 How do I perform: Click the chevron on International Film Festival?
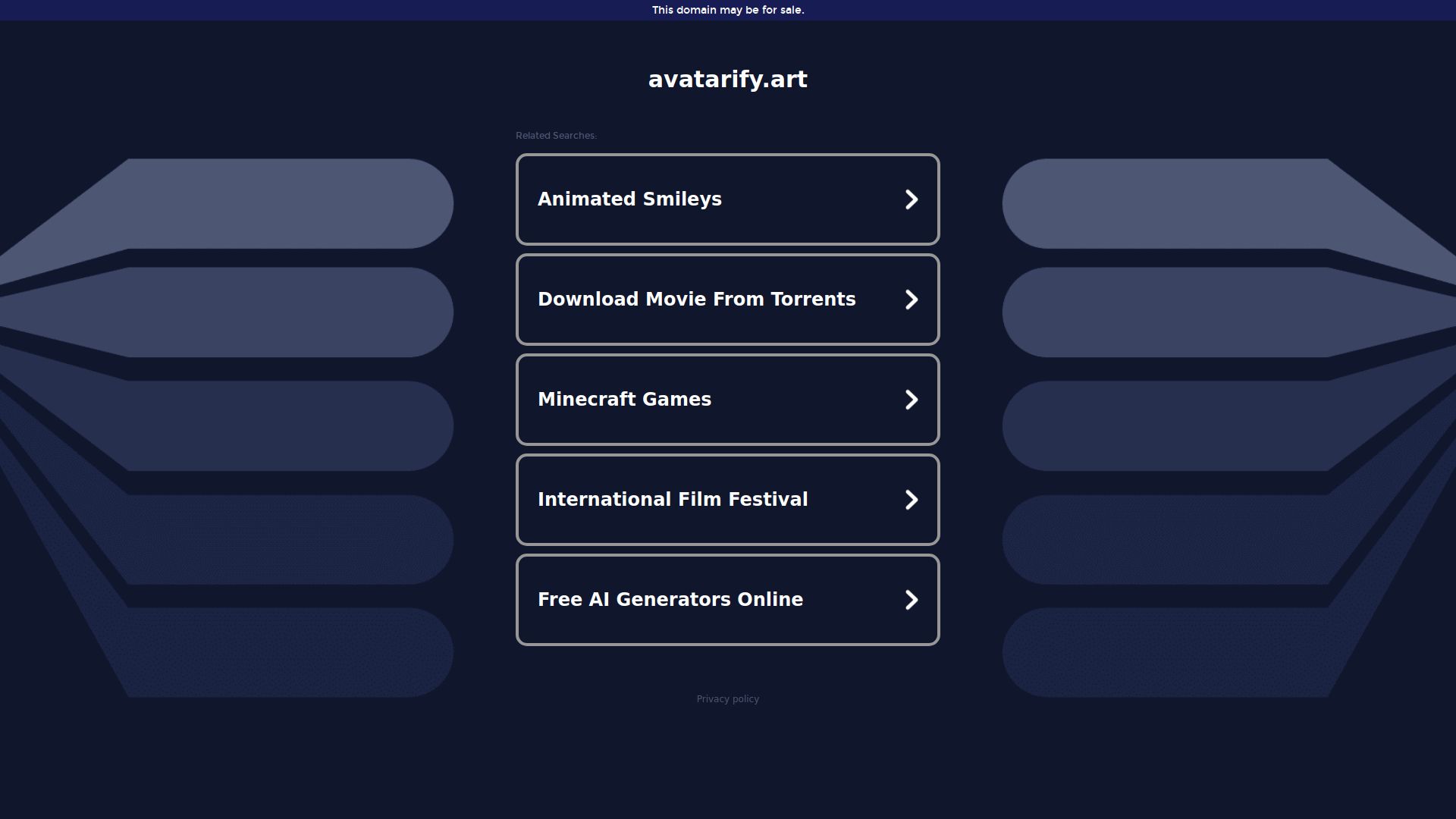point(912,499)
